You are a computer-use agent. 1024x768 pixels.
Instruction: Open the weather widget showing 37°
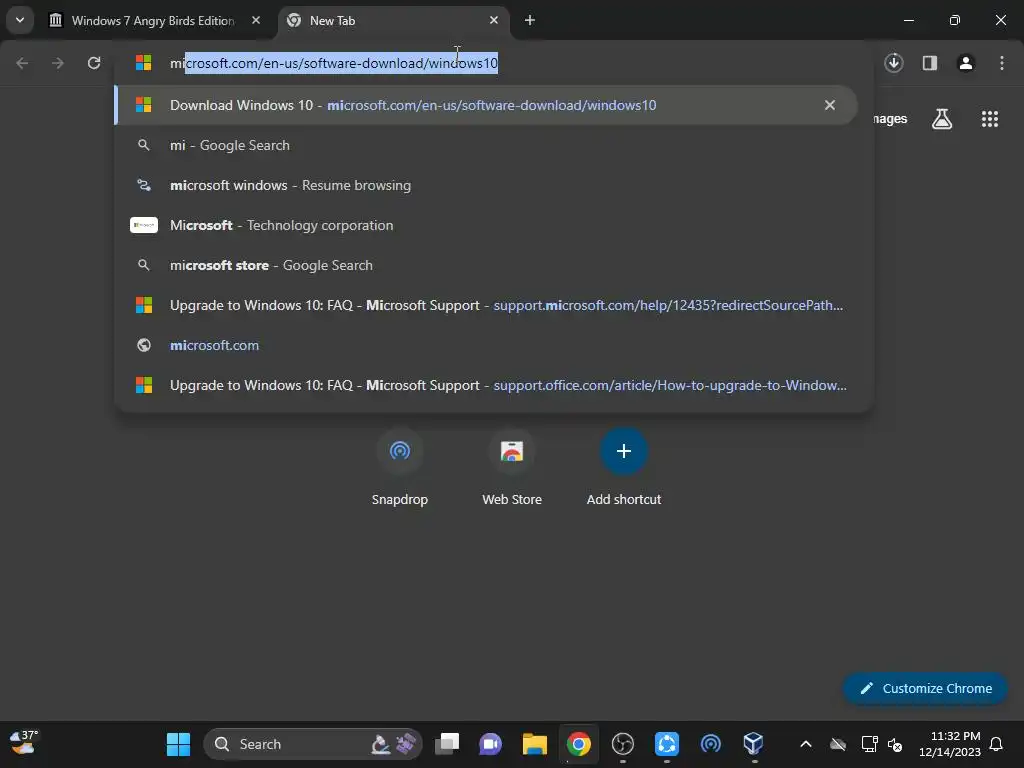point(25,744)
